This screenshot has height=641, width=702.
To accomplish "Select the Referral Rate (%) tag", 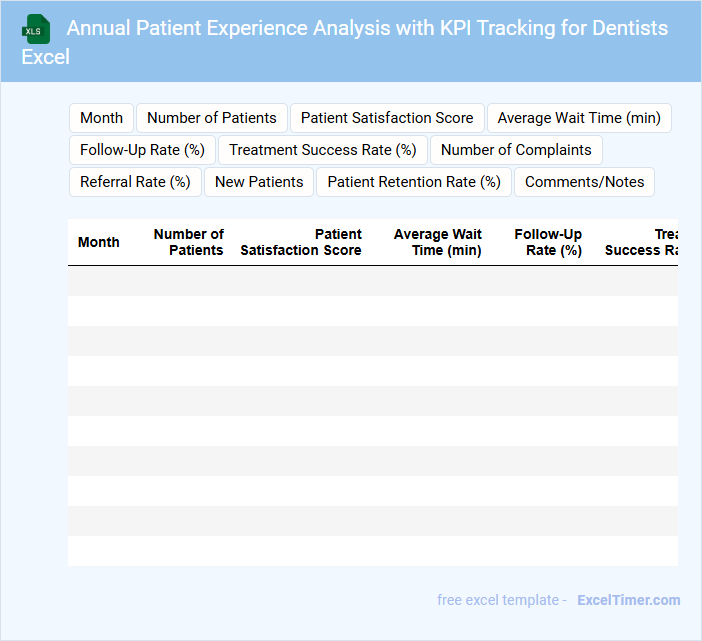I will pyautogui.click(x=135, y=182).
